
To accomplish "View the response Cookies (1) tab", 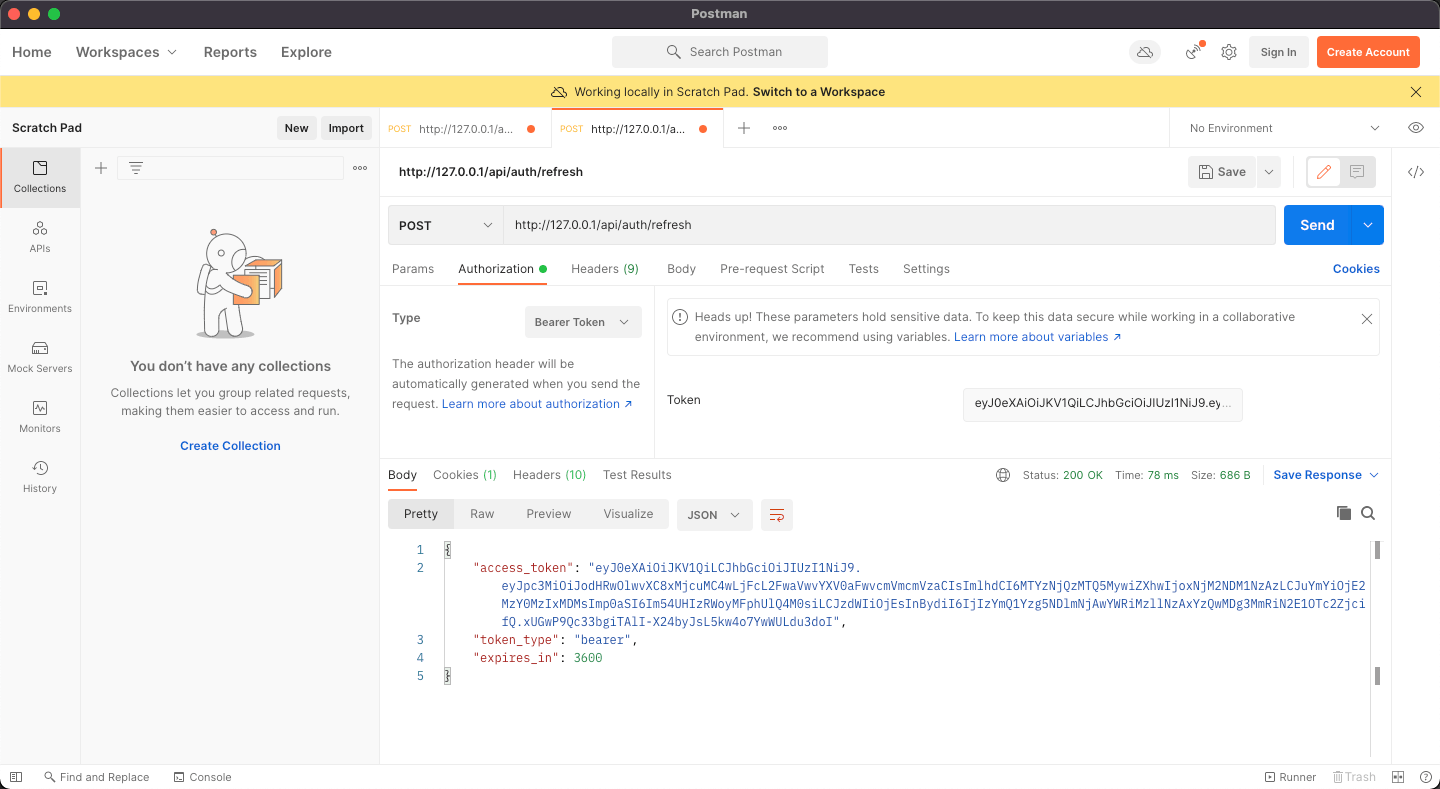I will (x=465, y=475).
